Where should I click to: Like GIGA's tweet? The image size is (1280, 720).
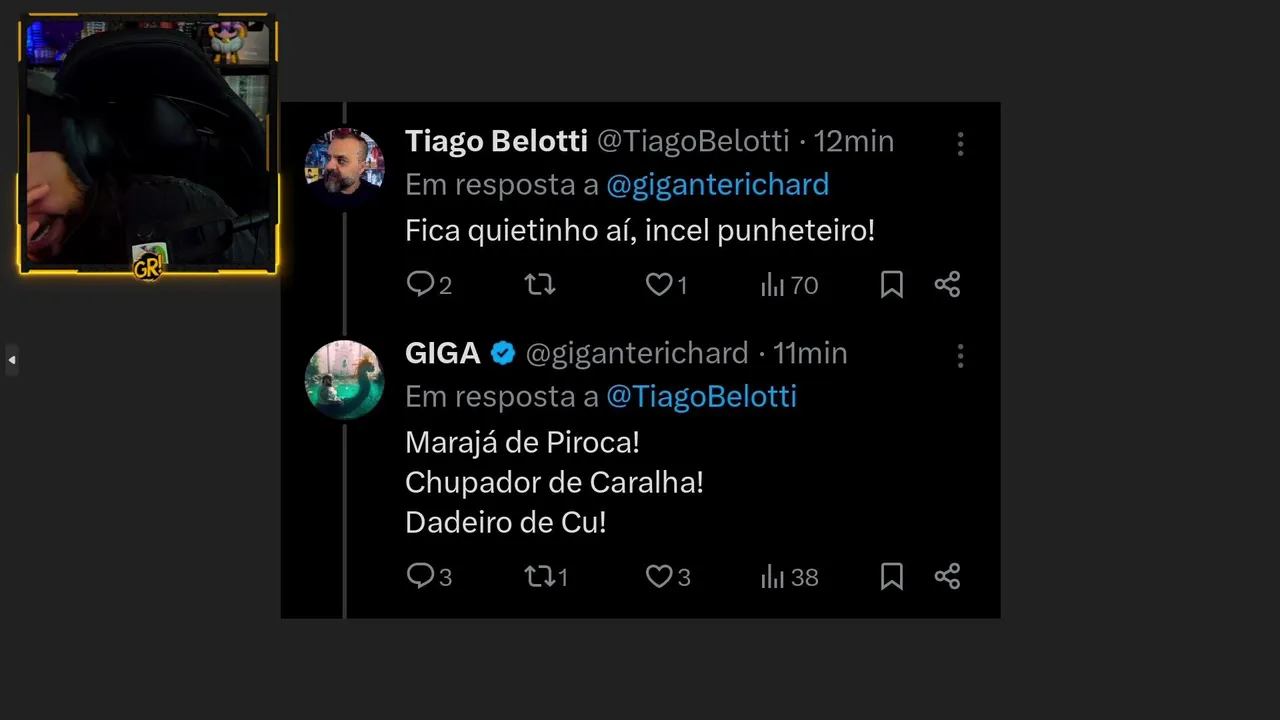pyautogui.click(x=659, y=576)
